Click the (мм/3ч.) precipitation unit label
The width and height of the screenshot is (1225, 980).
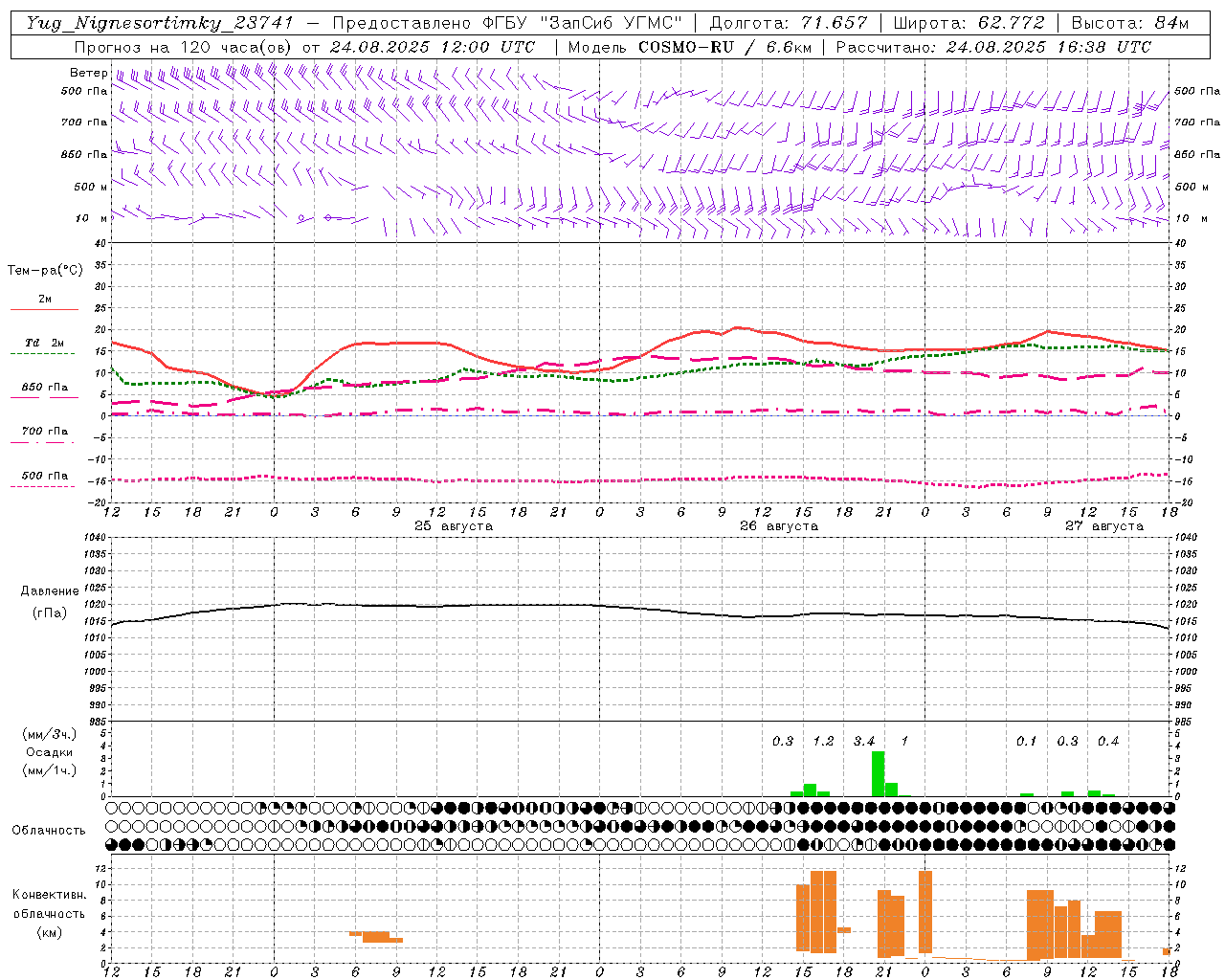click(x=49, y=734)
